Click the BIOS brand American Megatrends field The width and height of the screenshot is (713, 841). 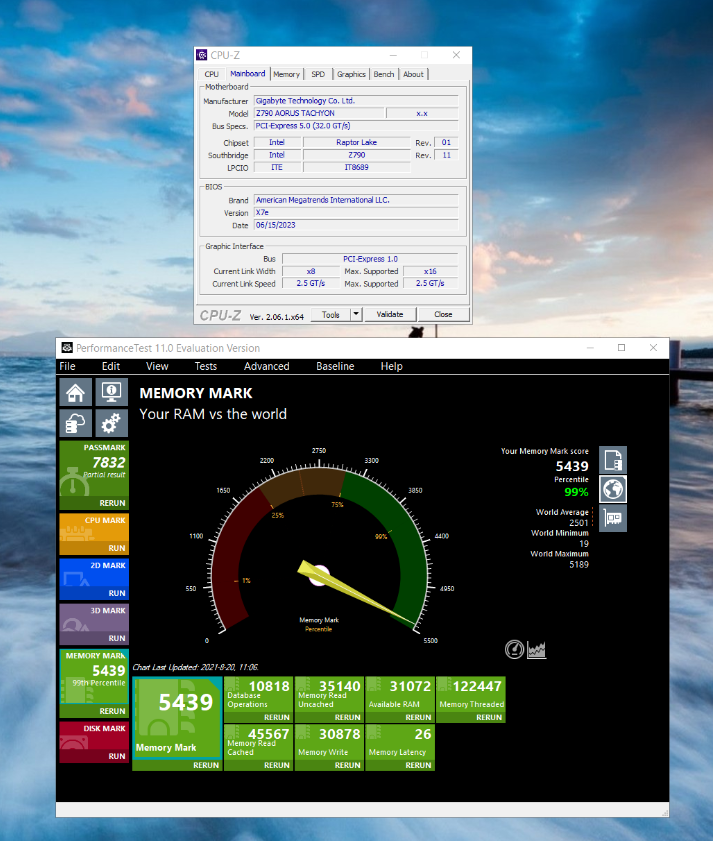(356, 200)
